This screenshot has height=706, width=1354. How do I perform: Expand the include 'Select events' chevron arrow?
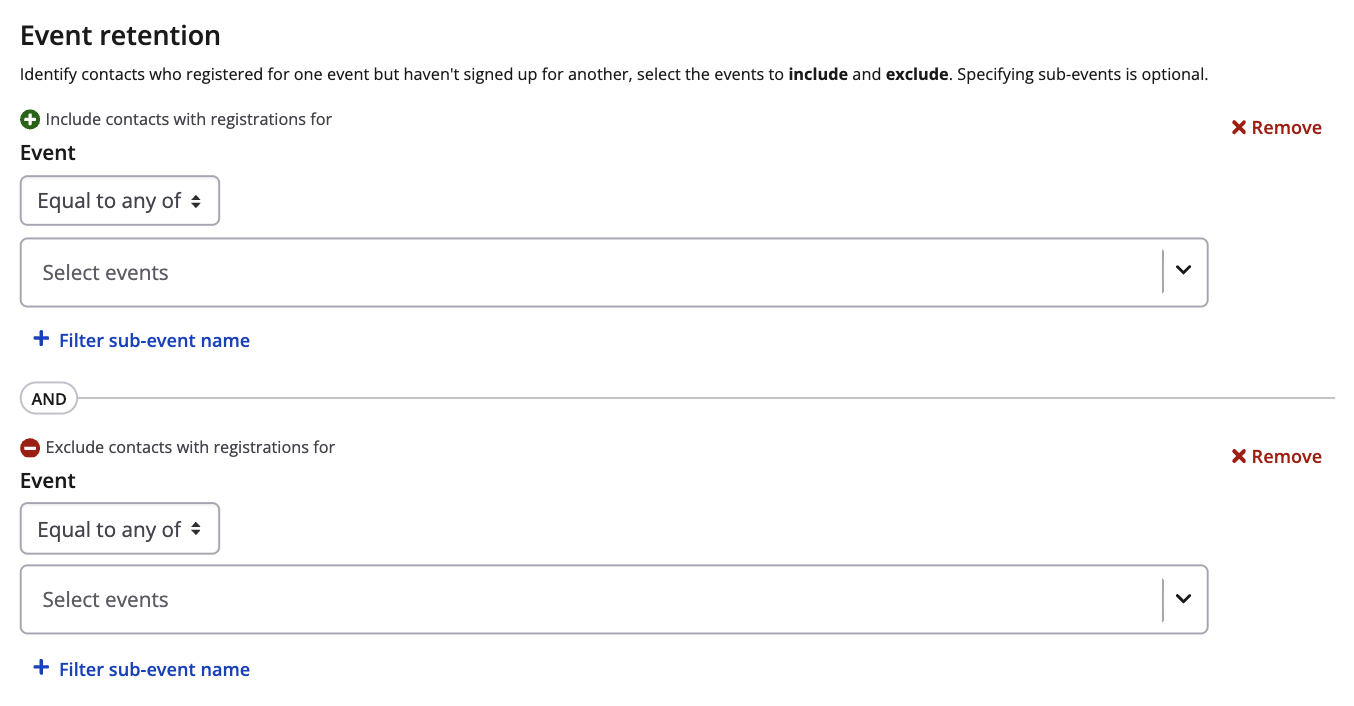click(1184, 271)
